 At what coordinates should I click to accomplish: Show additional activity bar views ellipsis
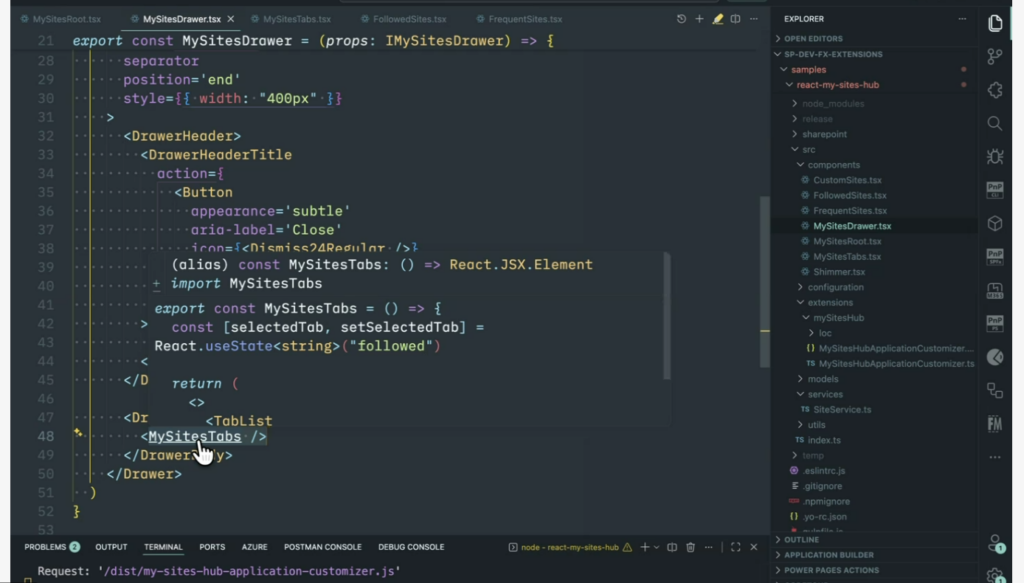[995, 457]
